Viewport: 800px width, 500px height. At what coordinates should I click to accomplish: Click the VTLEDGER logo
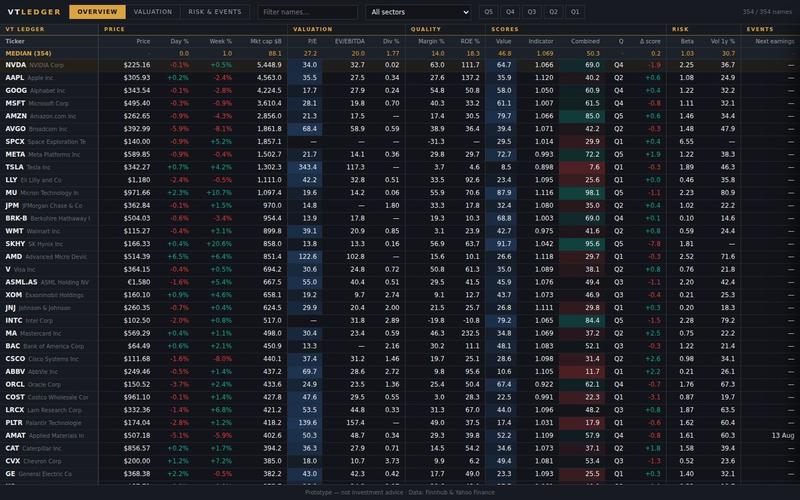34,12
